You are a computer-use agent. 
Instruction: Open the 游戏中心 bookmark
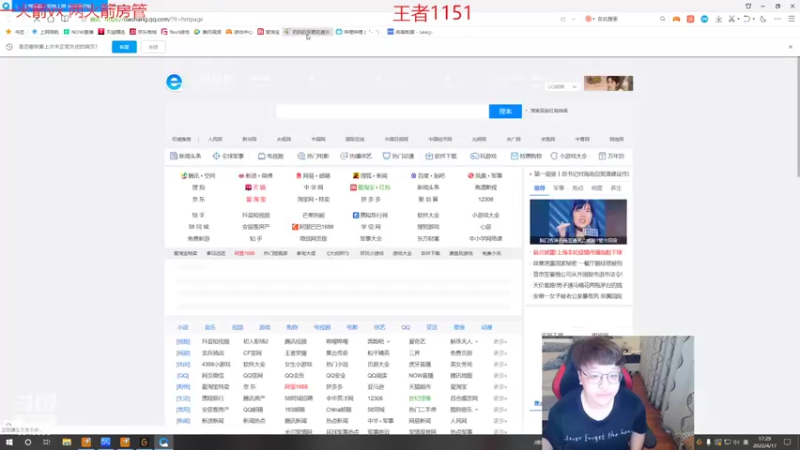(x=239, y=32)
